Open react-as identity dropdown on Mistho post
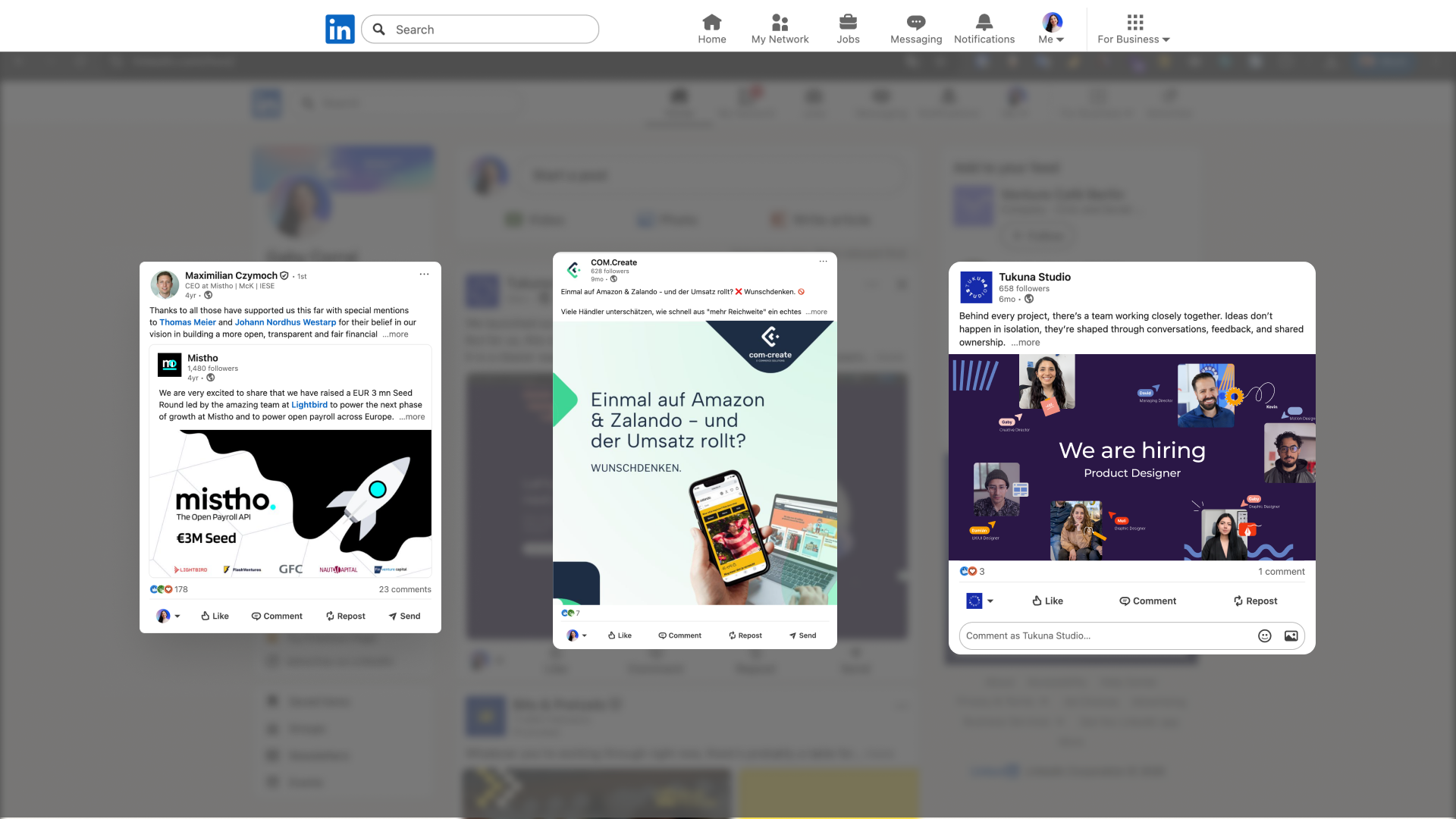 [168, 616]
